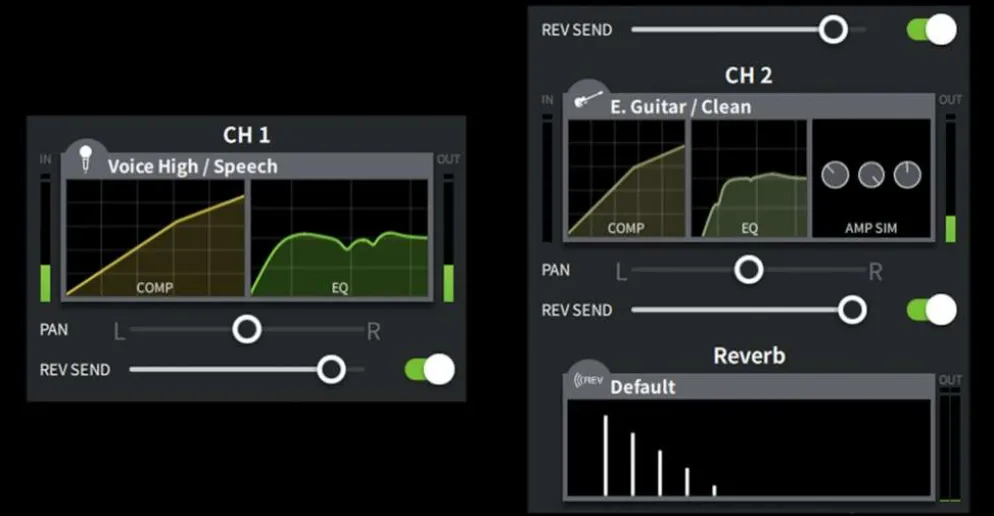Click the CH 2 PAN slider handle
This screenshot has height=516, width=994.
tap(749, 270)
